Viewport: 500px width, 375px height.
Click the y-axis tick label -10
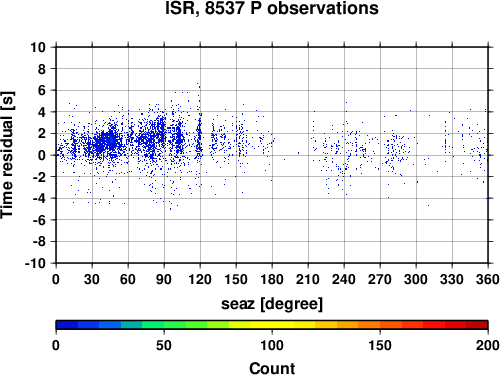tap(35, 263)
